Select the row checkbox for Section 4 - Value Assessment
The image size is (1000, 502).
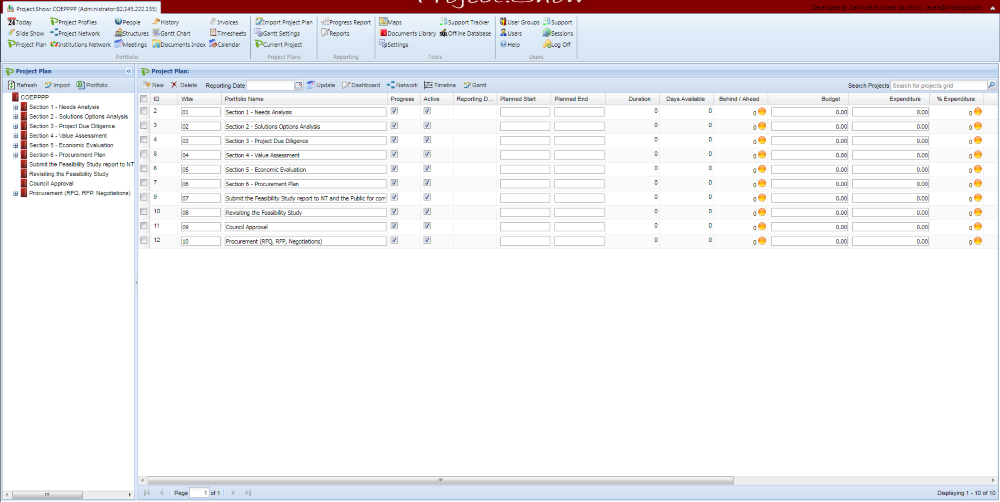(143, 154)
